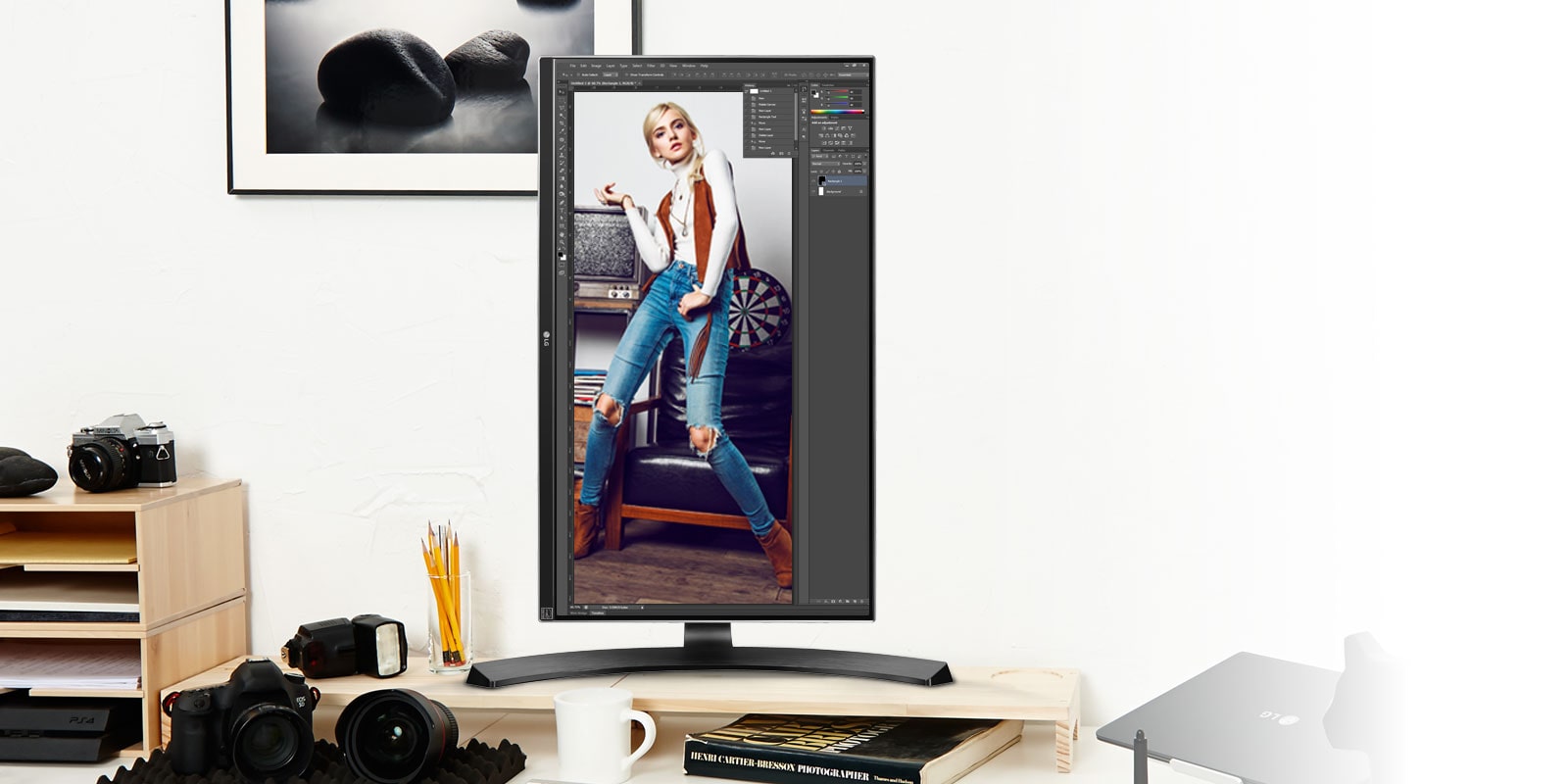Click the color spectrum ramp
This screenshot has height=784, width=1568.
pos(838,112)
